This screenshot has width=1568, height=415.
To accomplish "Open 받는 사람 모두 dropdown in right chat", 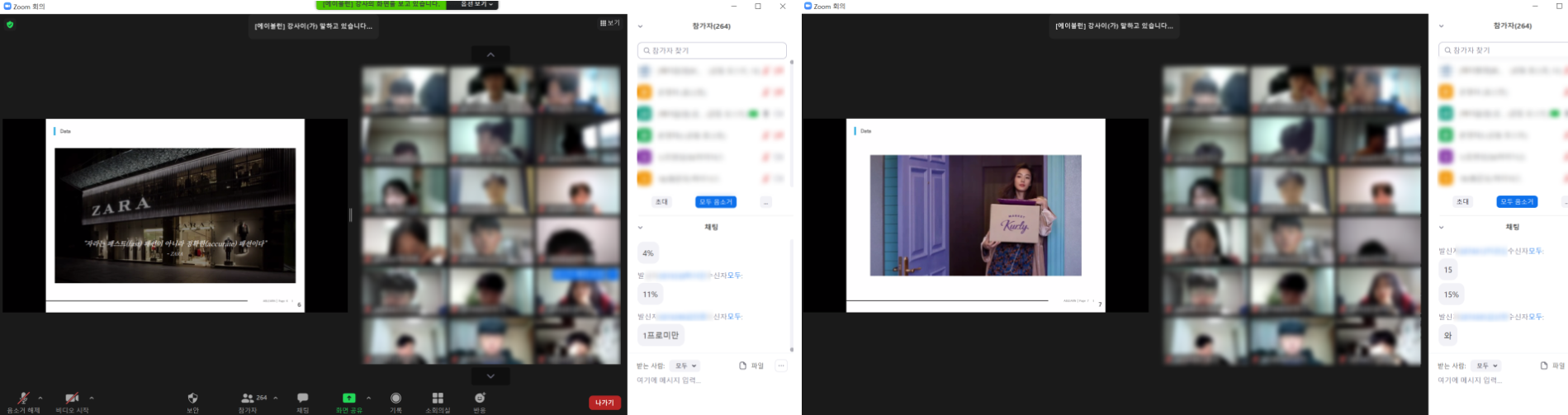I will [x=1486, y=365].
